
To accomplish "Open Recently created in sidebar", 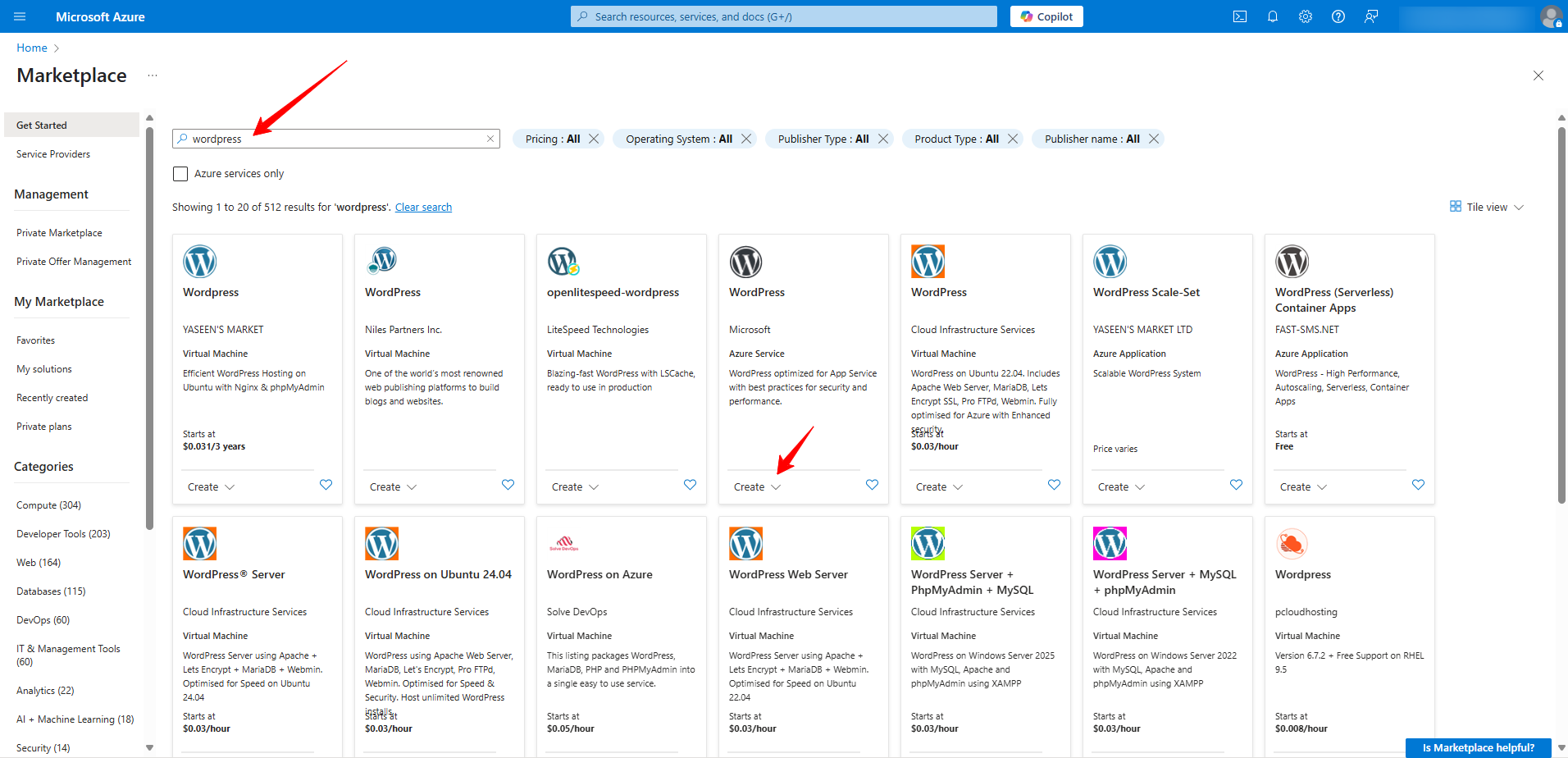I will (x=52, y=398).
